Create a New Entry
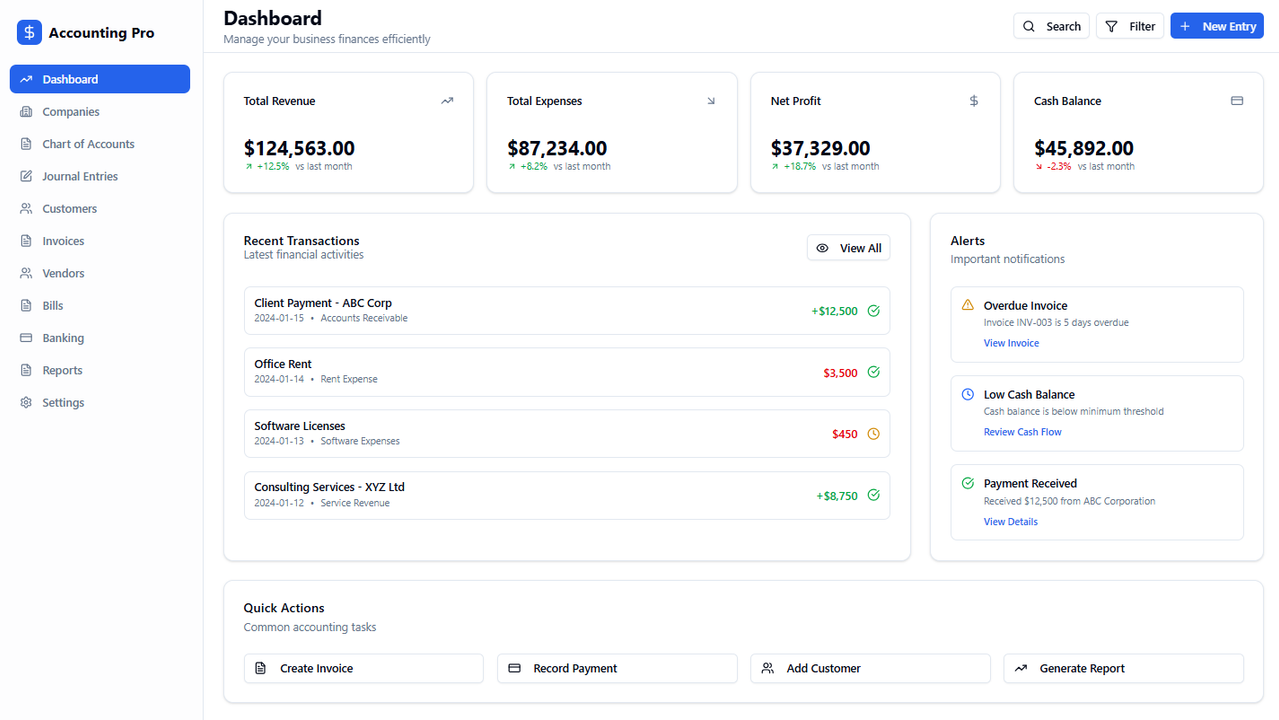Image resolution: width=1279 pixels, height=720 pixels. (x=1217, y=26)
